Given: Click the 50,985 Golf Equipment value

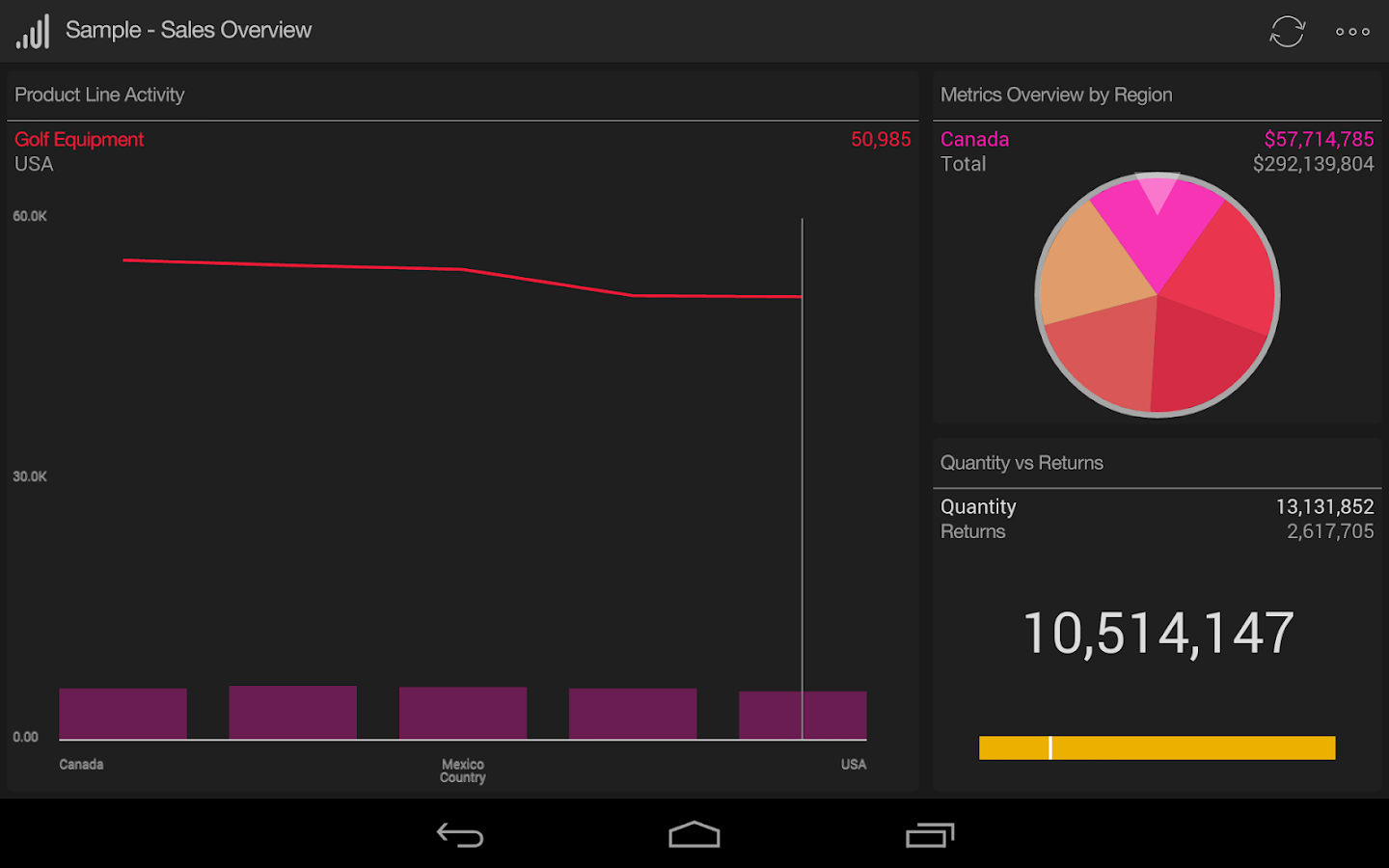Looking at the screenshot, I should tap(881, 139).
